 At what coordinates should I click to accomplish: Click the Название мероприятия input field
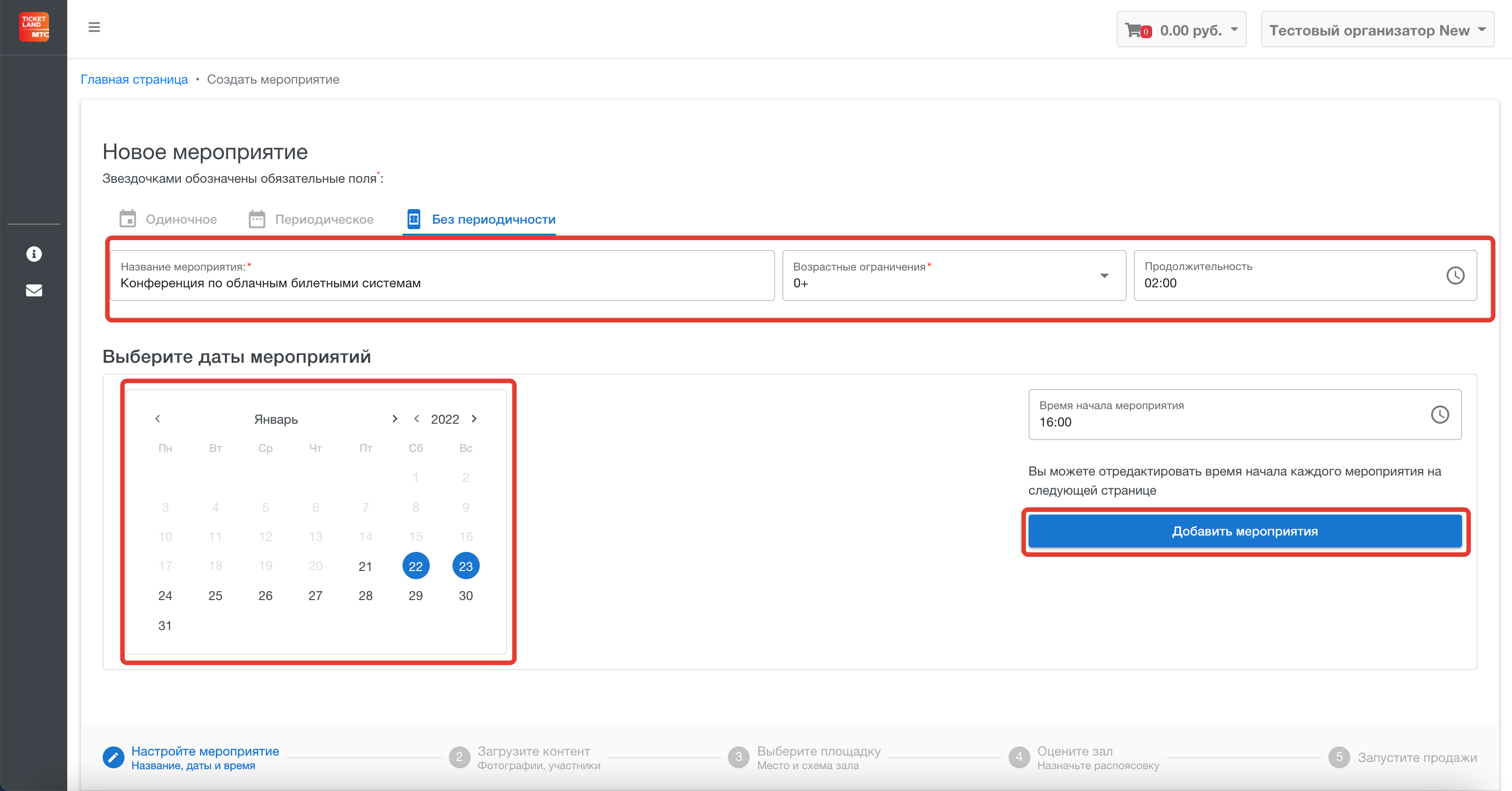click(x=443, y=275)
